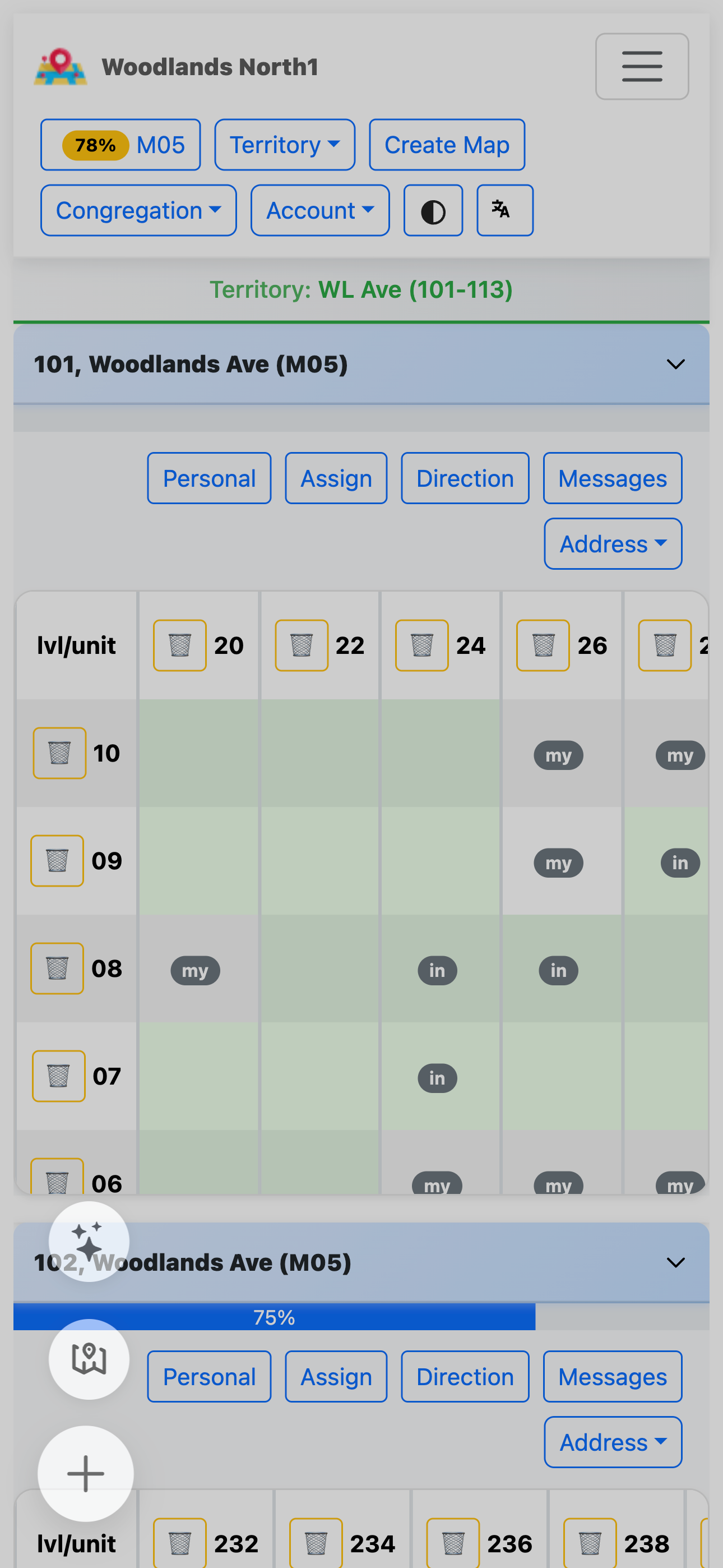Click the trash icon for level 10
This screenshot has width=723, height=1568.
click(x=58, y=753)
